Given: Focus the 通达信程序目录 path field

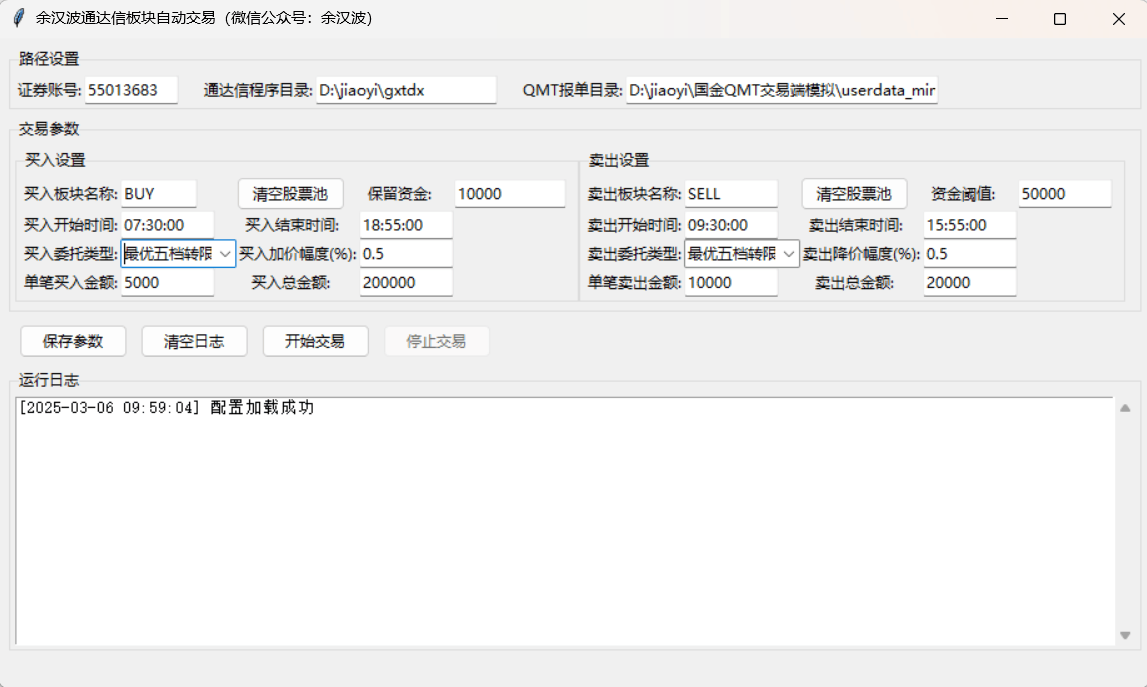Looking at the screenshot, I should pyautogui.click(x=406, y=90).
